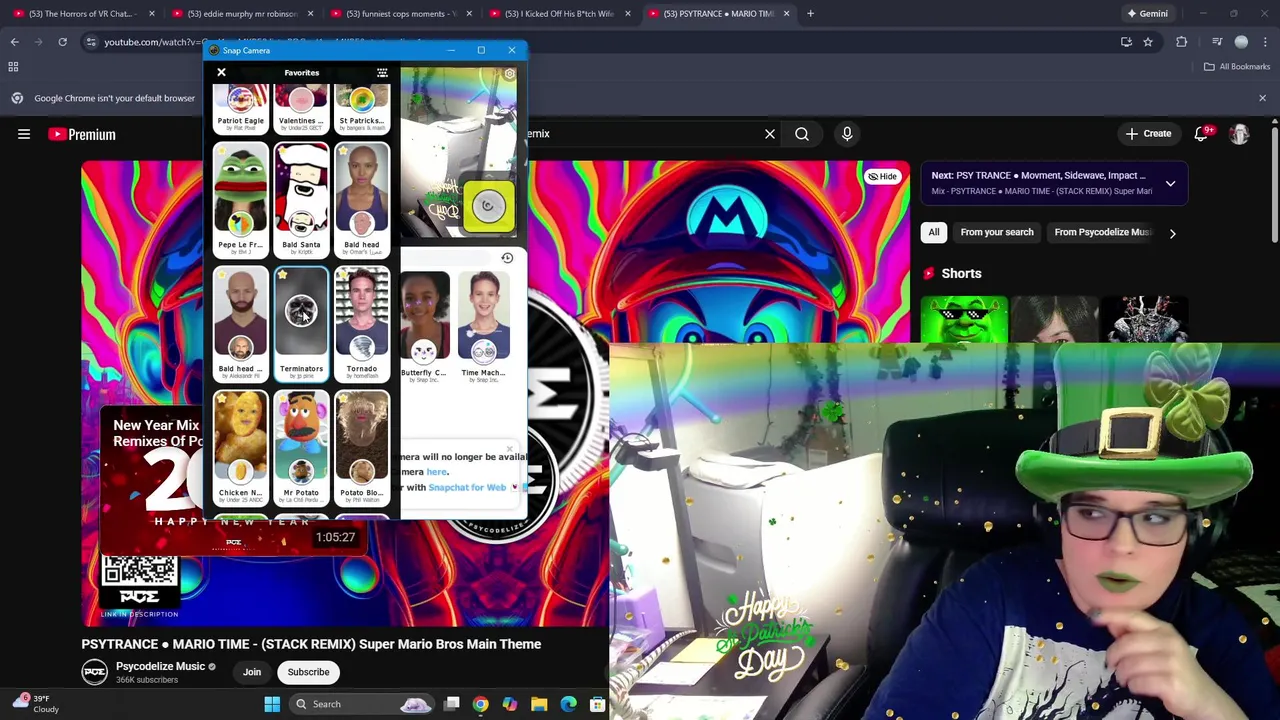Follow the 'here' link in Snap Camera notice
The image size is (1280, 720).
coord(437,472)
